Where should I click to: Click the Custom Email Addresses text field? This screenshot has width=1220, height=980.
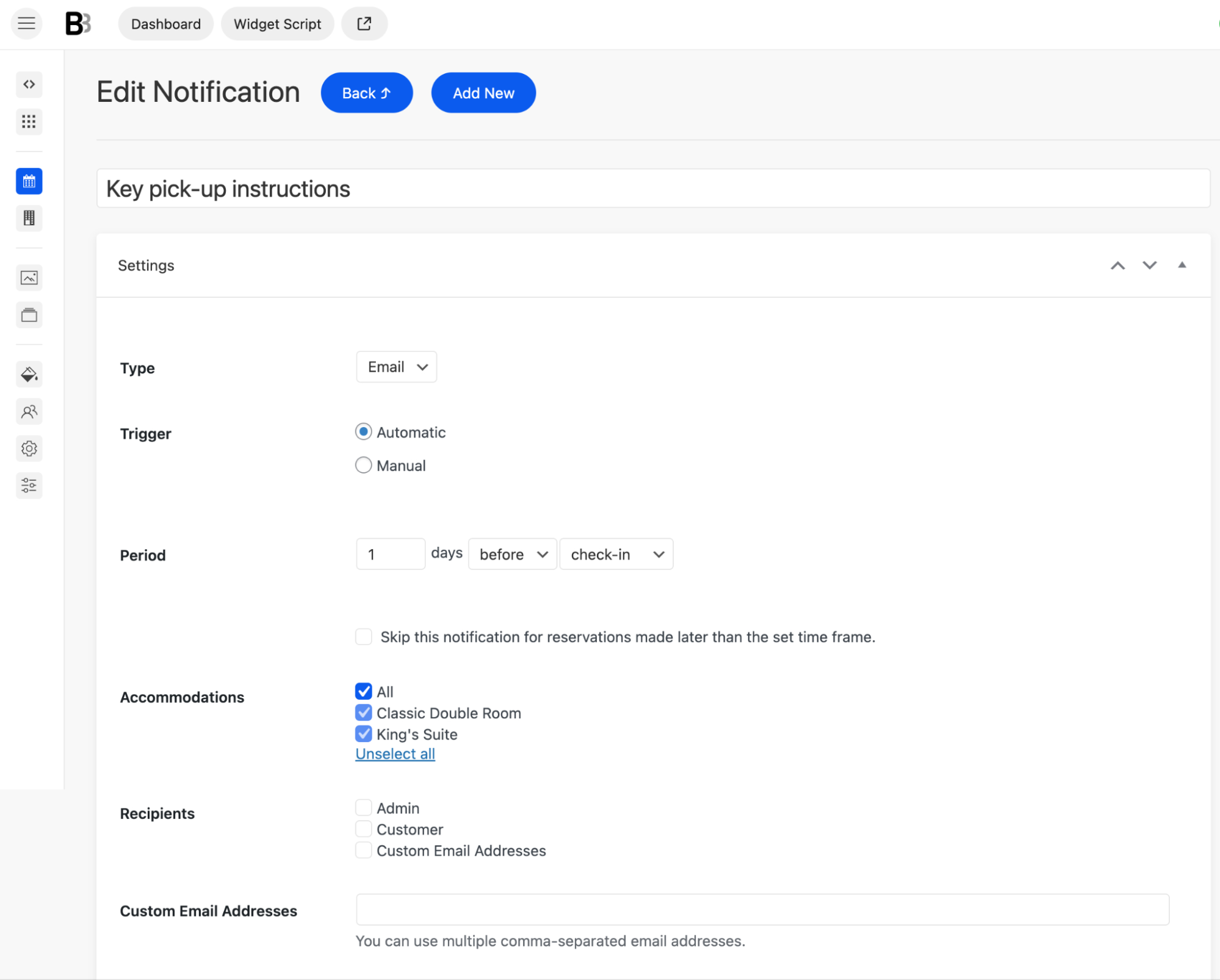[762, 909]
